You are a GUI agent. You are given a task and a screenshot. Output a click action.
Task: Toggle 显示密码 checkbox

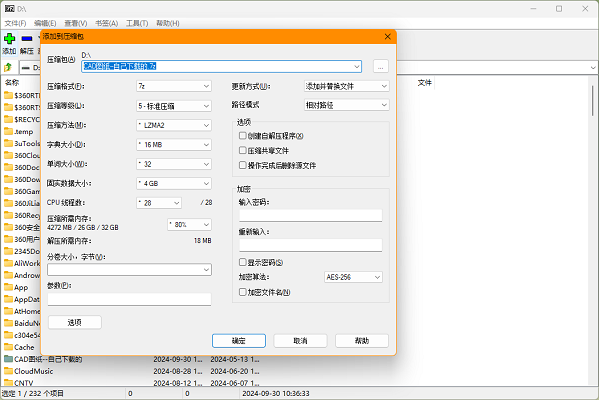pos(243,262)
